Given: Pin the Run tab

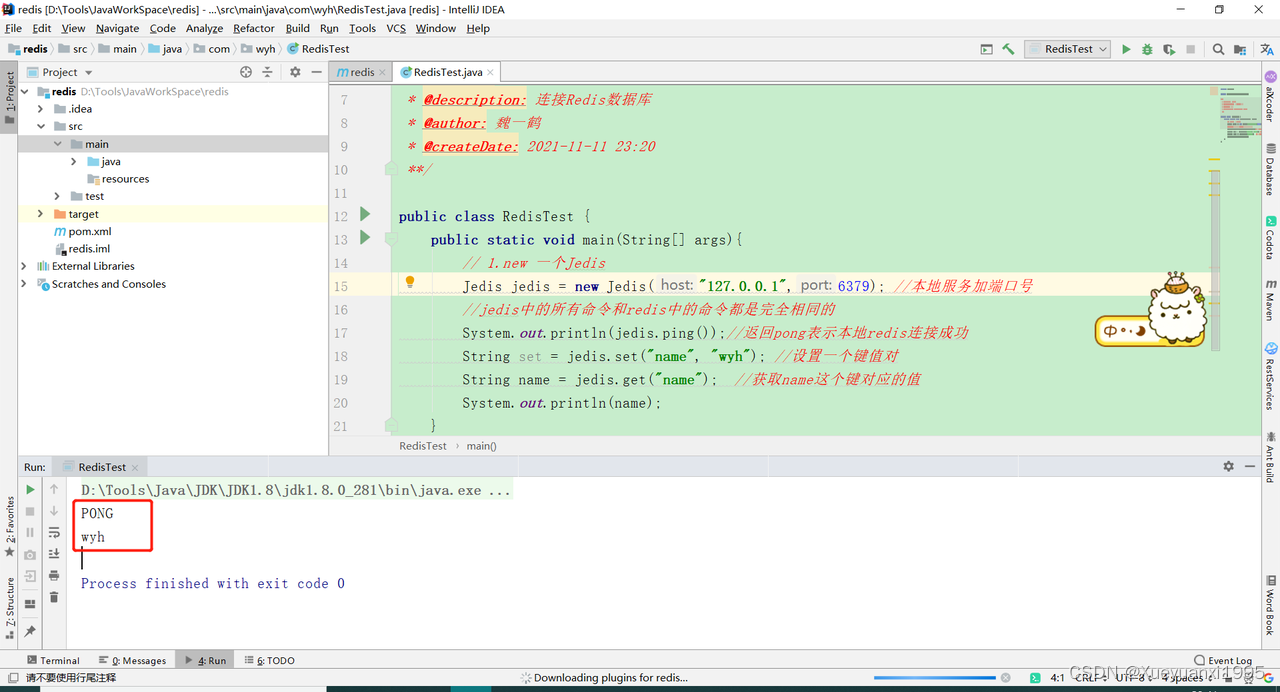Looking at the screenshot, I should 30,629.
